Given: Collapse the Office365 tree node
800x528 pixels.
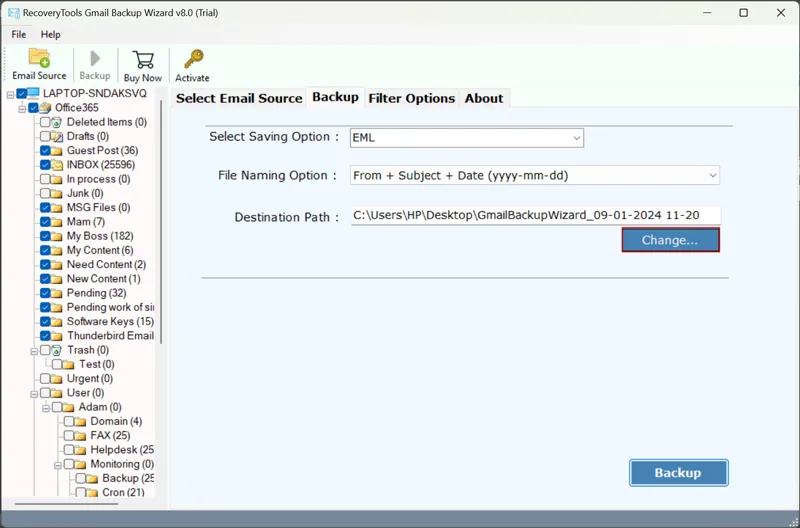Looking at the screenshot, I should (x=22, y=109).
